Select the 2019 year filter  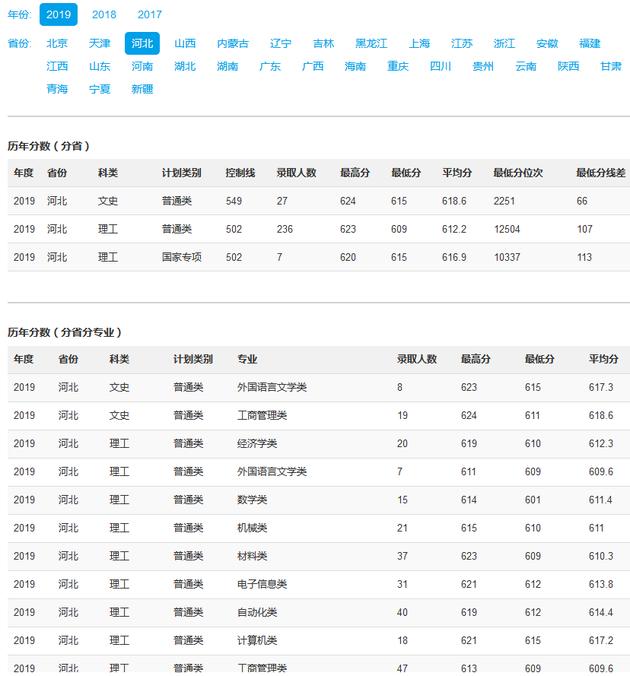pos(58,15)
